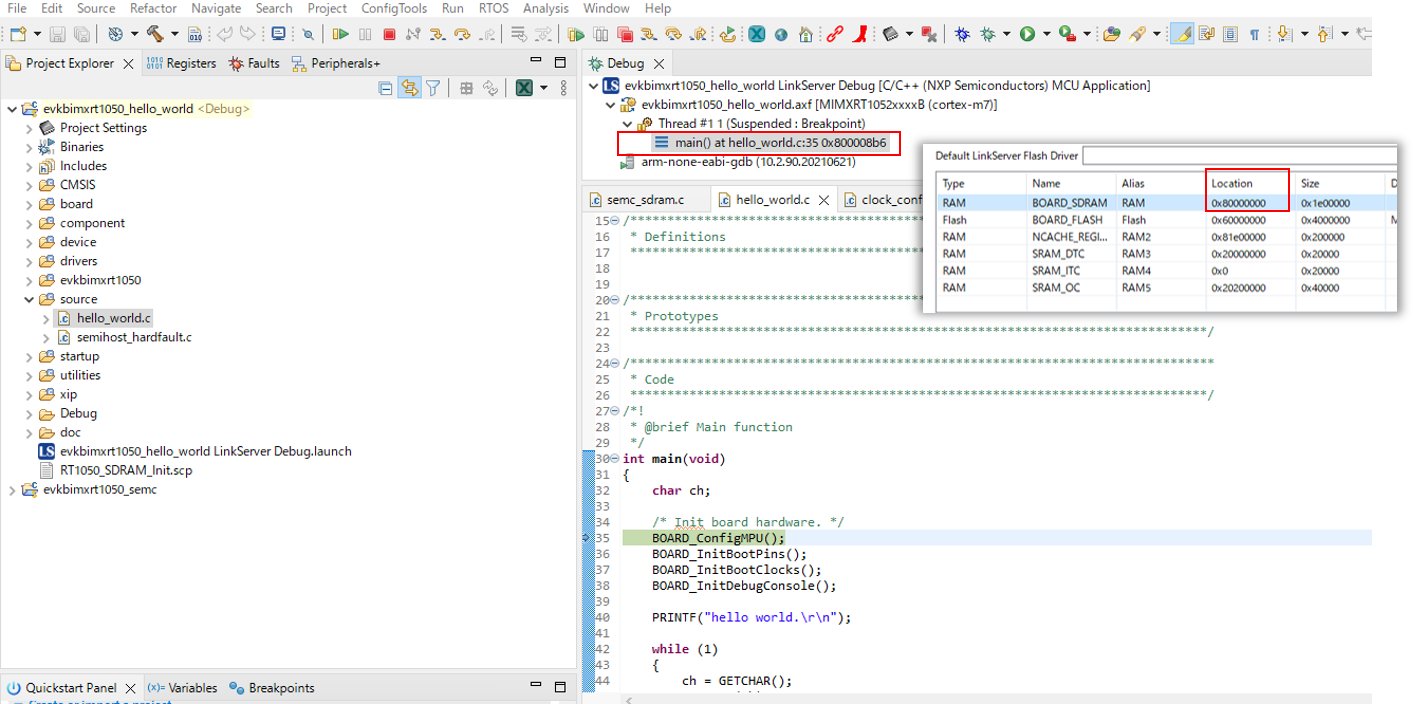Click the Location column header

click(1232, 183)
